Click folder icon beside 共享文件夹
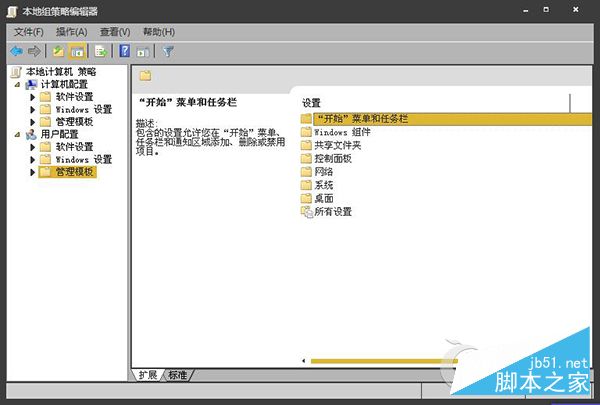Image resolution: width=600 pixels, height=405 pixels. [x=306, y=145]
